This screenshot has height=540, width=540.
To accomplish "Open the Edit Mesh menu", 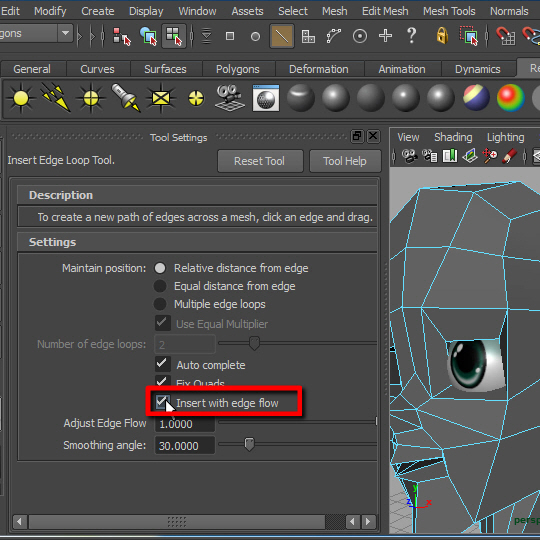I will click(385, 11).
